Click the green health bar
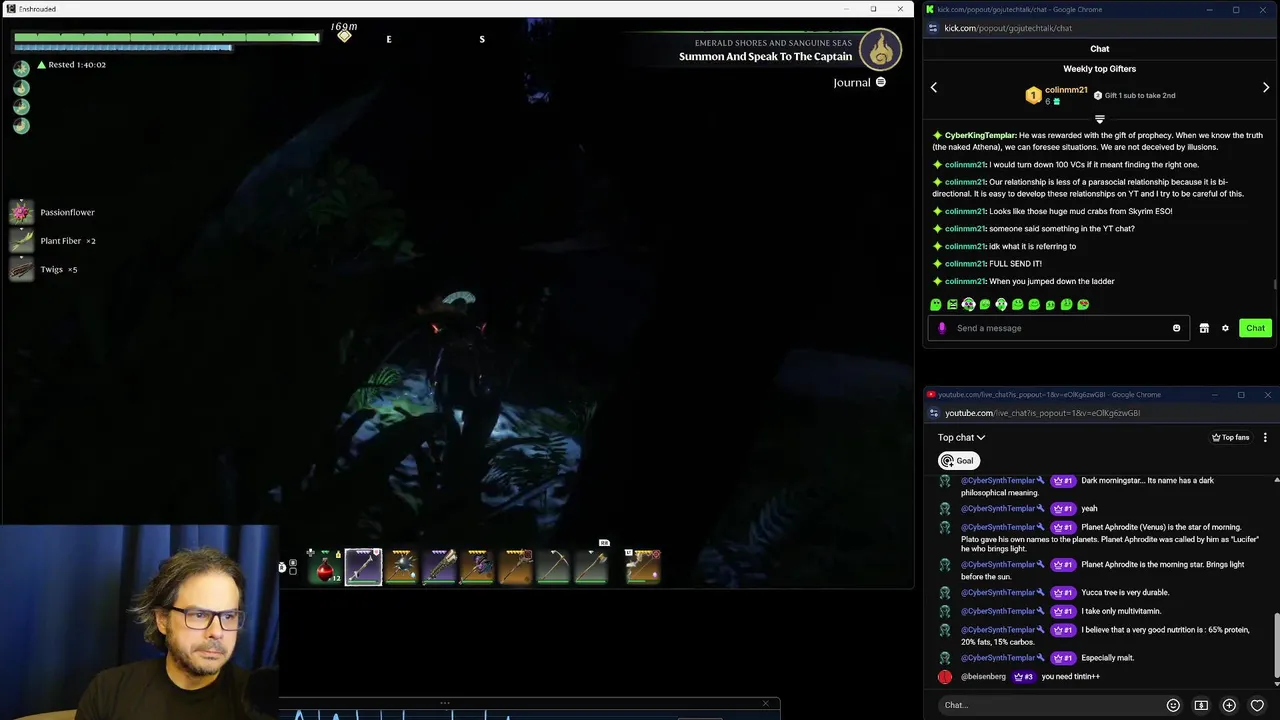This screenshot has width=1280, height=720. pos(167,37)
